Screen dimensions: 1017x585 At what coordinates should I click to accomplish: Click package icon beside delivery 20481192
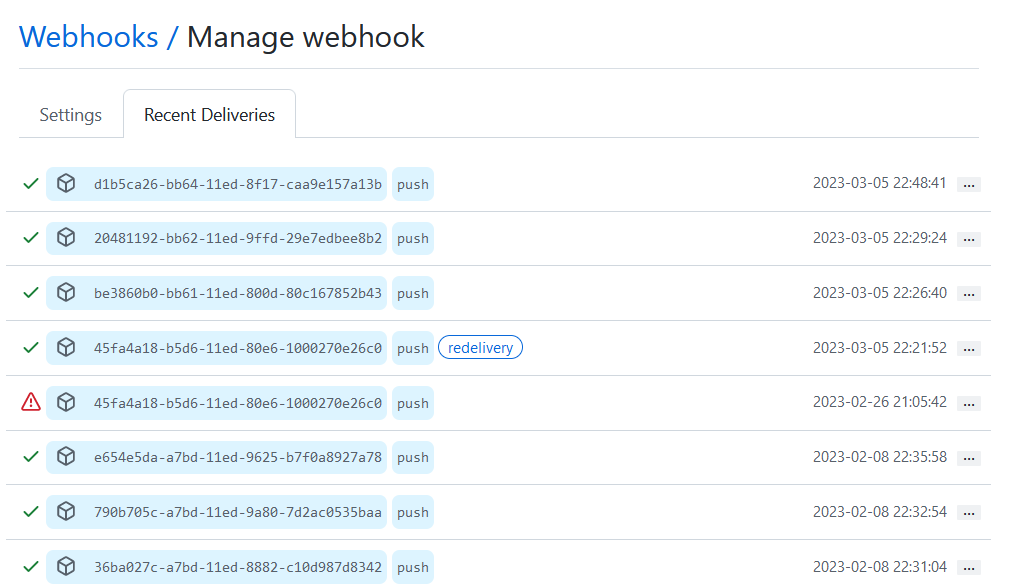click(66, 238)
